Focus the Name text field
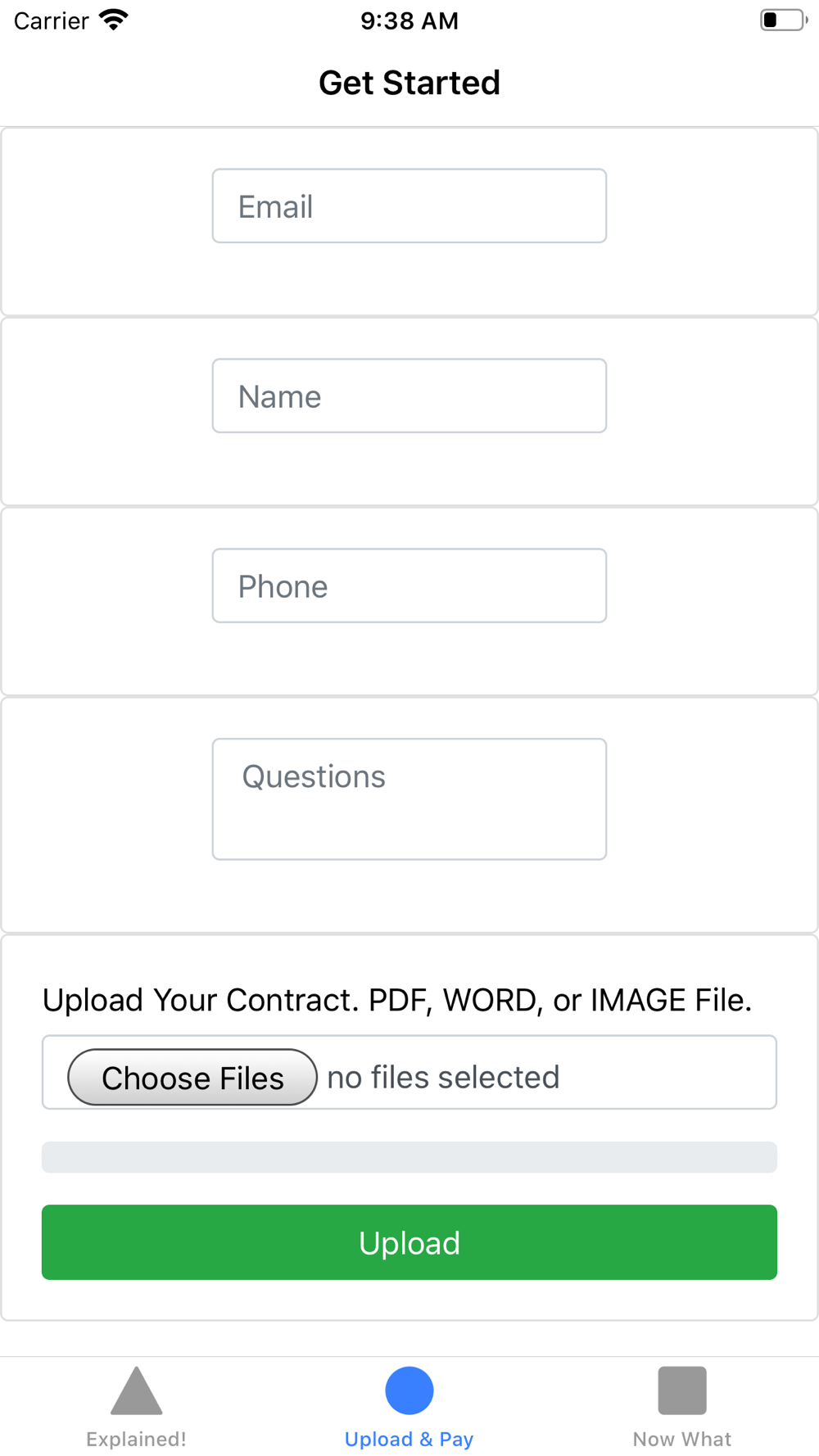The image size is (819, 1456). coord(409,396)
